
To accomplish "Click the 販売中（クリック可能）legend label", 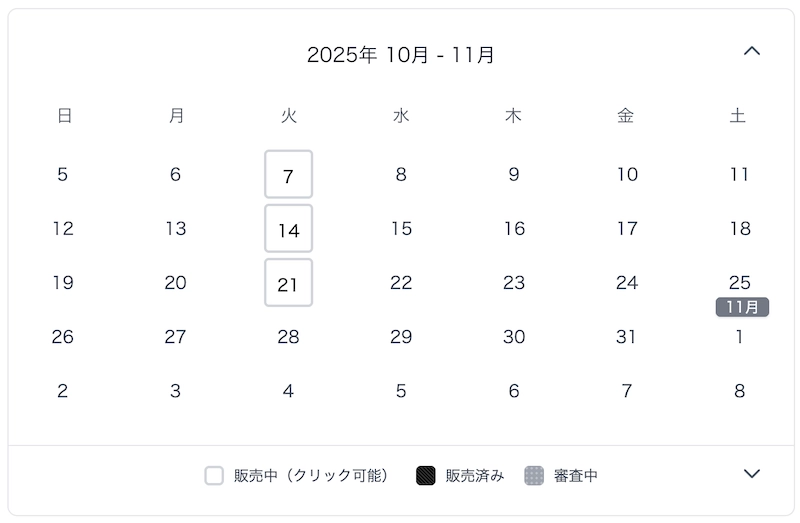I will [311, 476].
